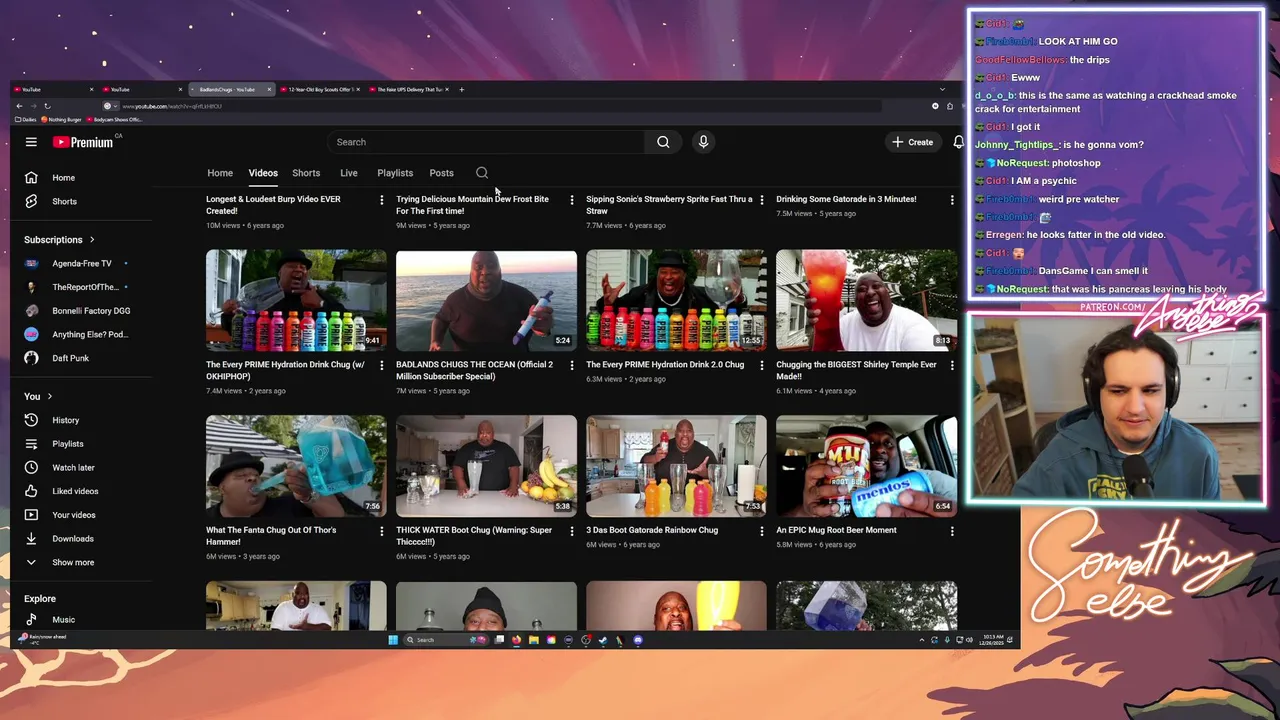Open options for An EPIC Mug Root Beer
1280x720 pixels.
951,531
